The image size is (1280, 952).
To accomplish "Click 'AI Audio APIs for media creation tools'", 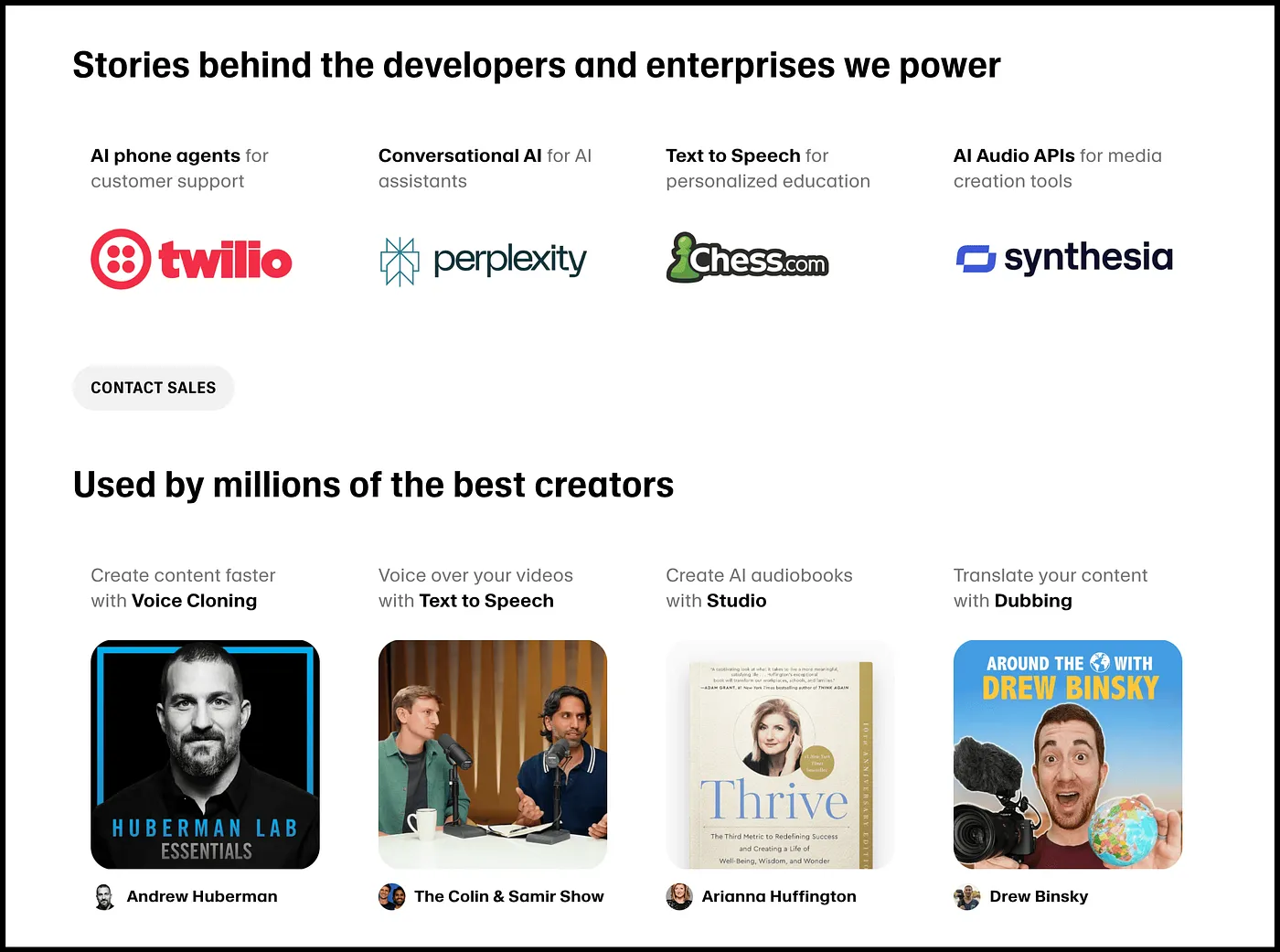I will 1058,168.
